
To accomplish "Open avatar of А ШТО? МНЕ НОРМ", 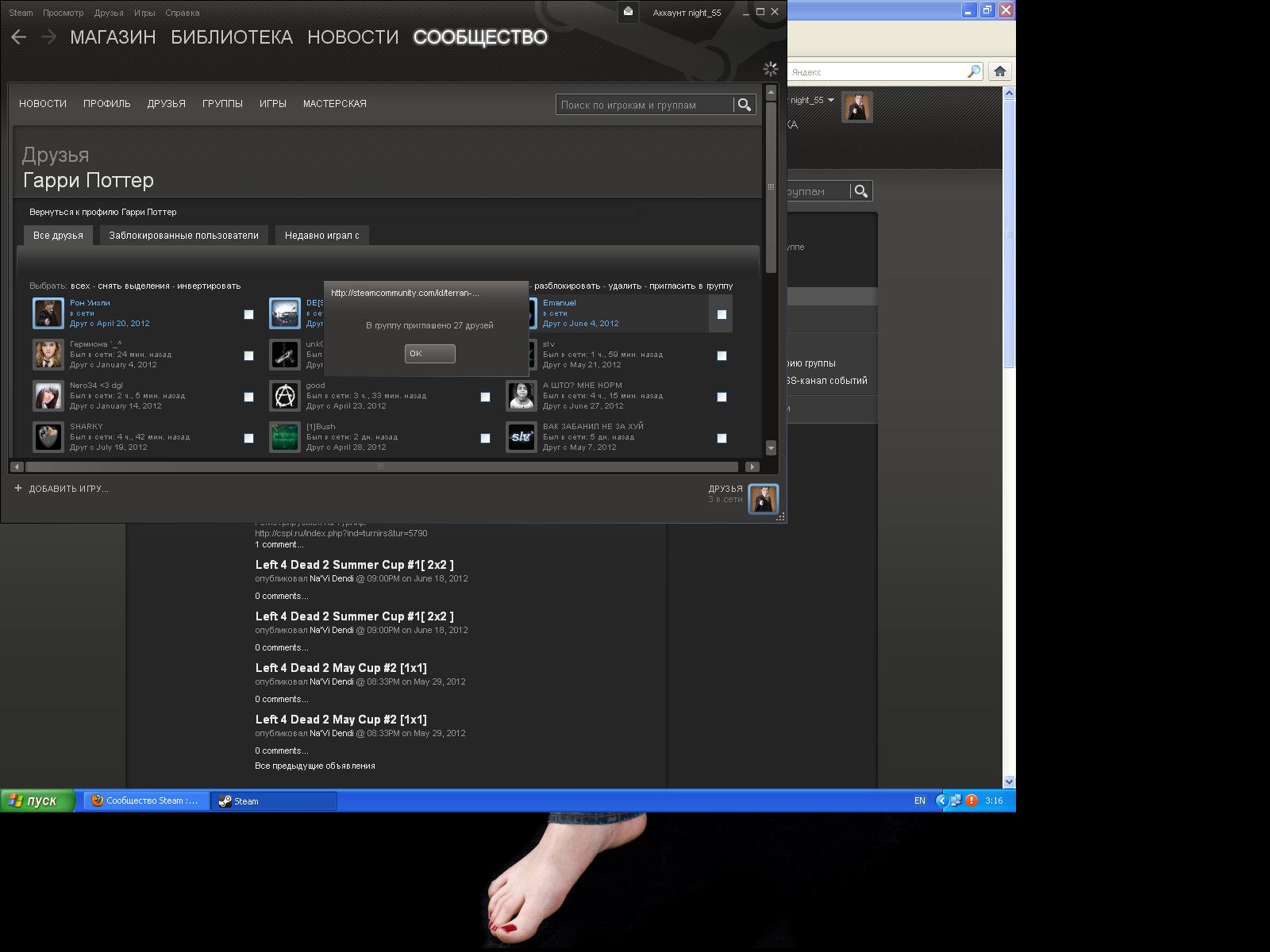I will [521, 396].
